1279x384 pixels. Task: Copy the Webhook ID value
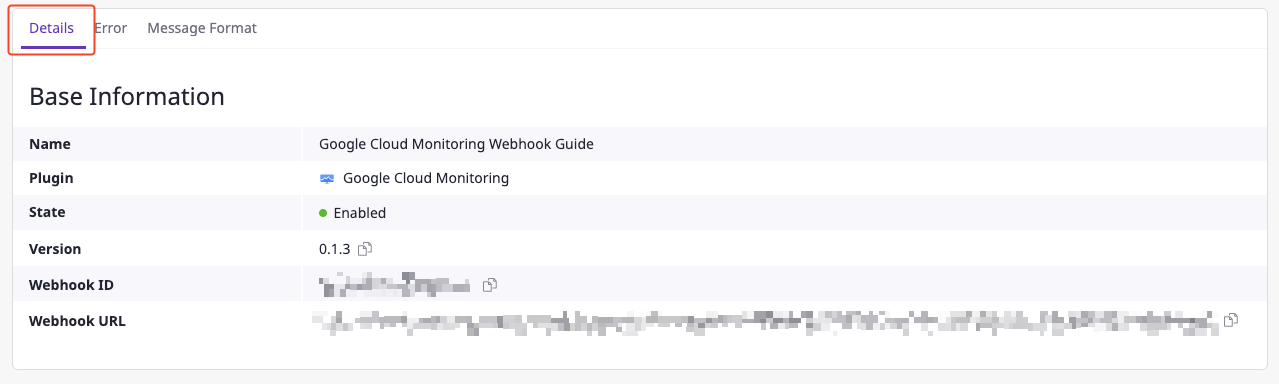(x=490, y=286)
